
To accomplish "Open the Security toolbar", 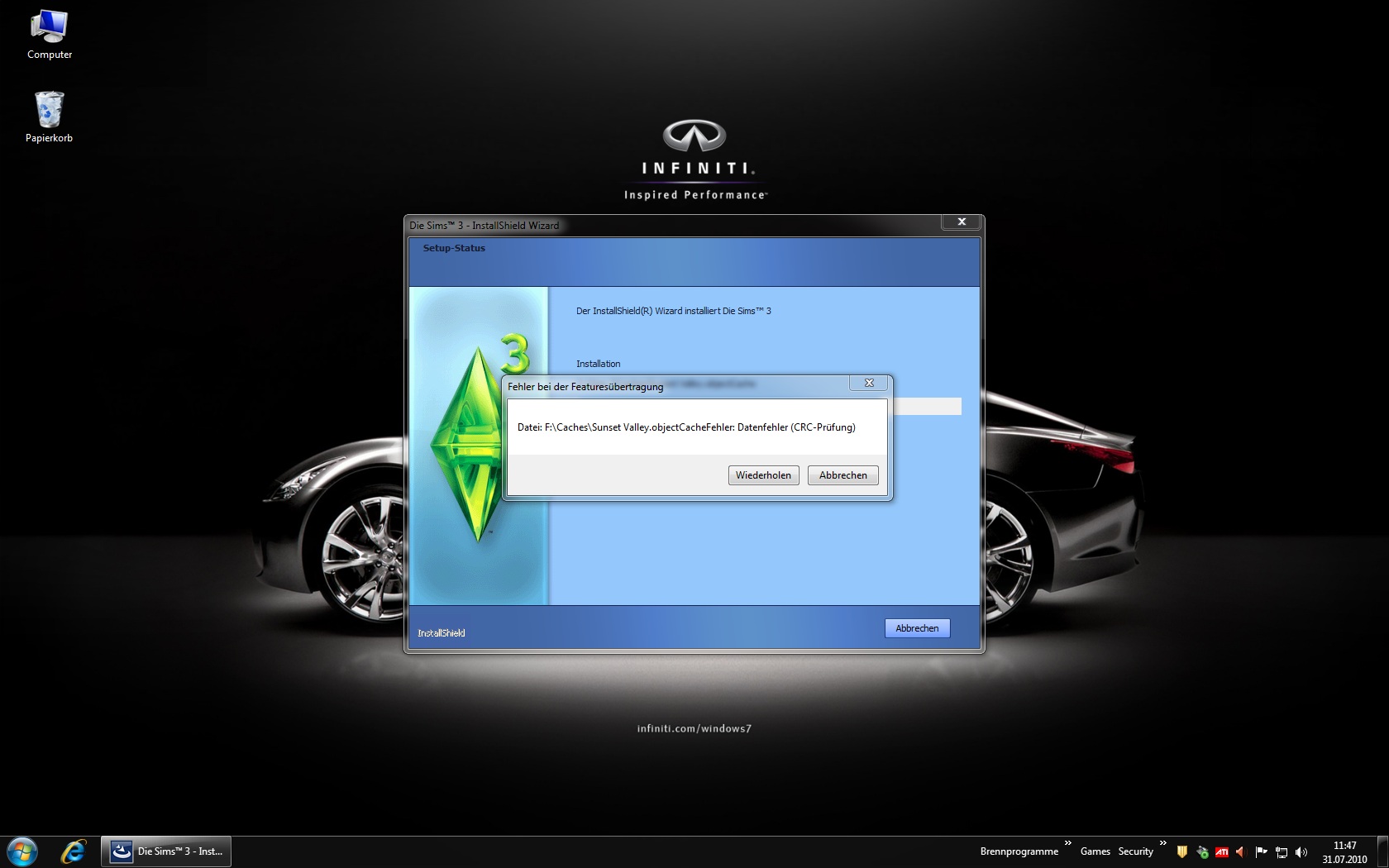I will tap(1135, 851).
